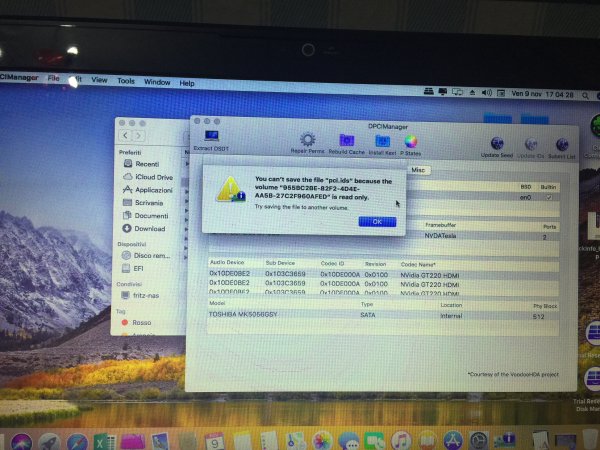Toggle the Builtin checkbox for en0

click(549, 197)
